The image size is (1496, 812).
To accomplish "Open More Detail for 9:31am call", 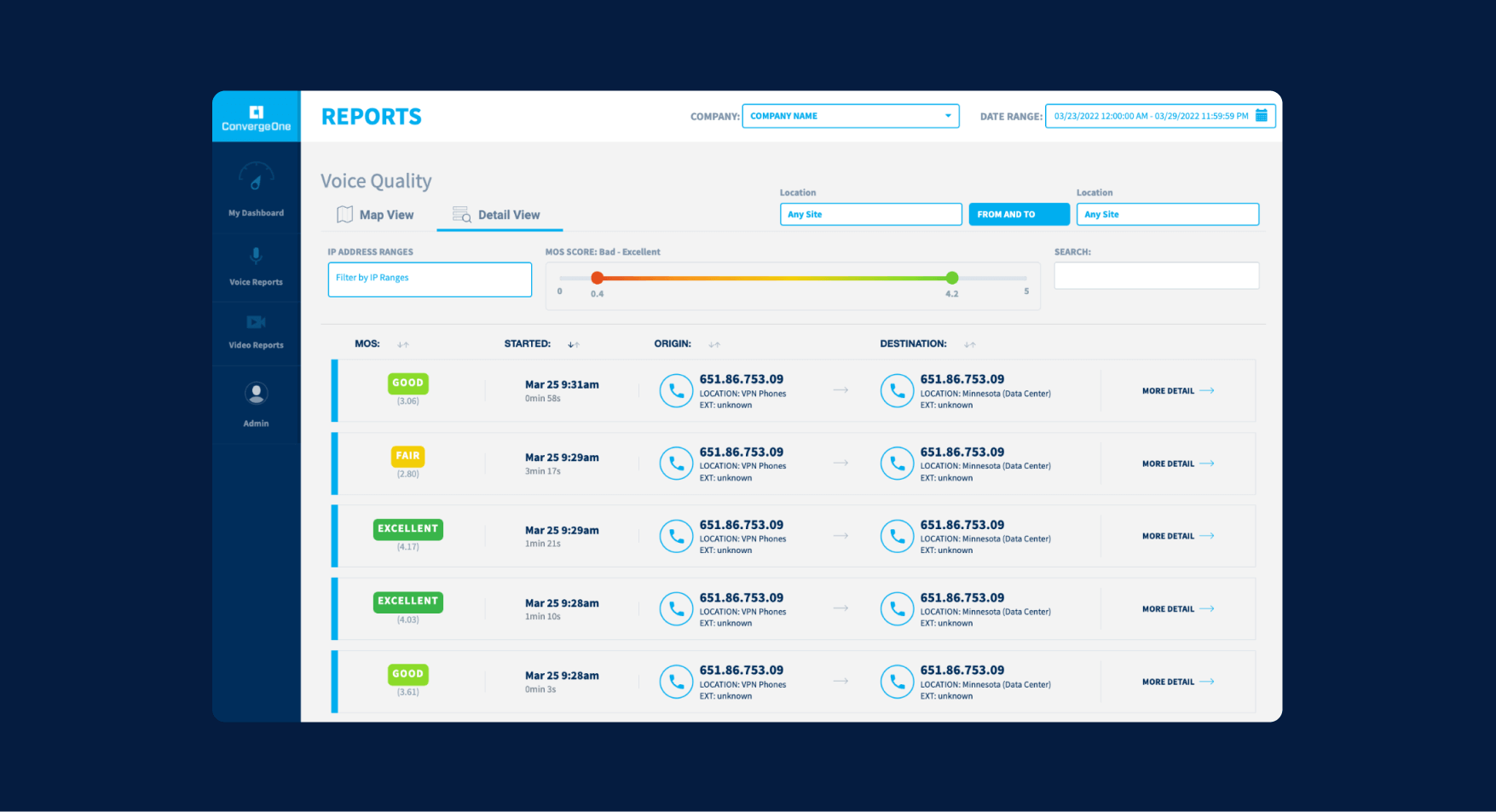I will tap(1178, 391).
